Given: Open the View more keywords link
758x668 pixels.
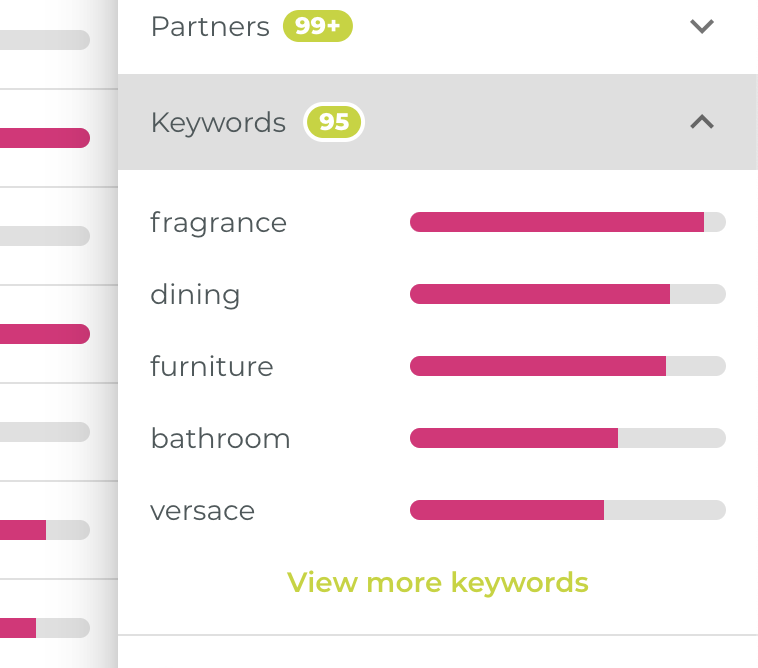Looking at the screenshot, I should coord(438,582).
